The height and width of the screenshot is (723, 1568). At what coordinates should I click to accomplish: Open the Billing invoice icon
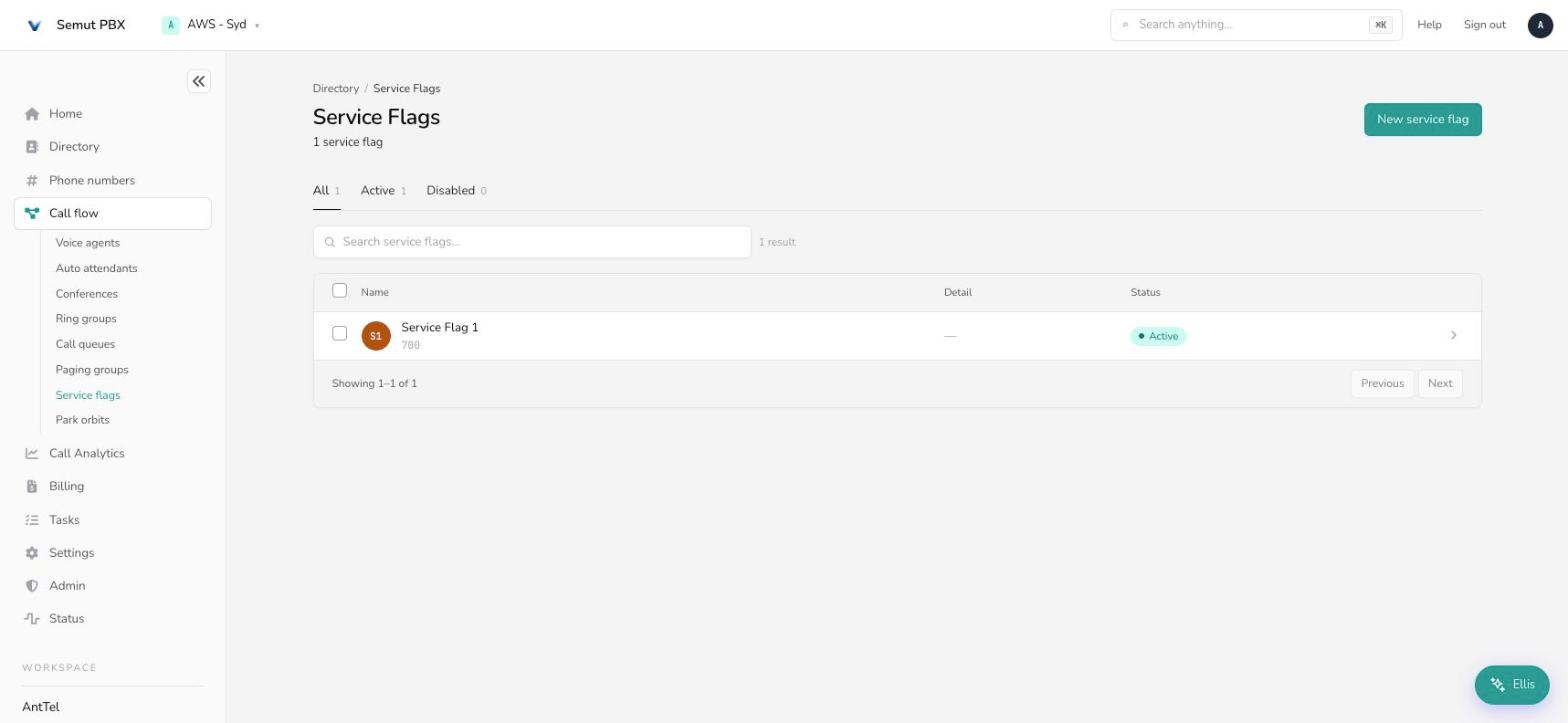[32, 486]
